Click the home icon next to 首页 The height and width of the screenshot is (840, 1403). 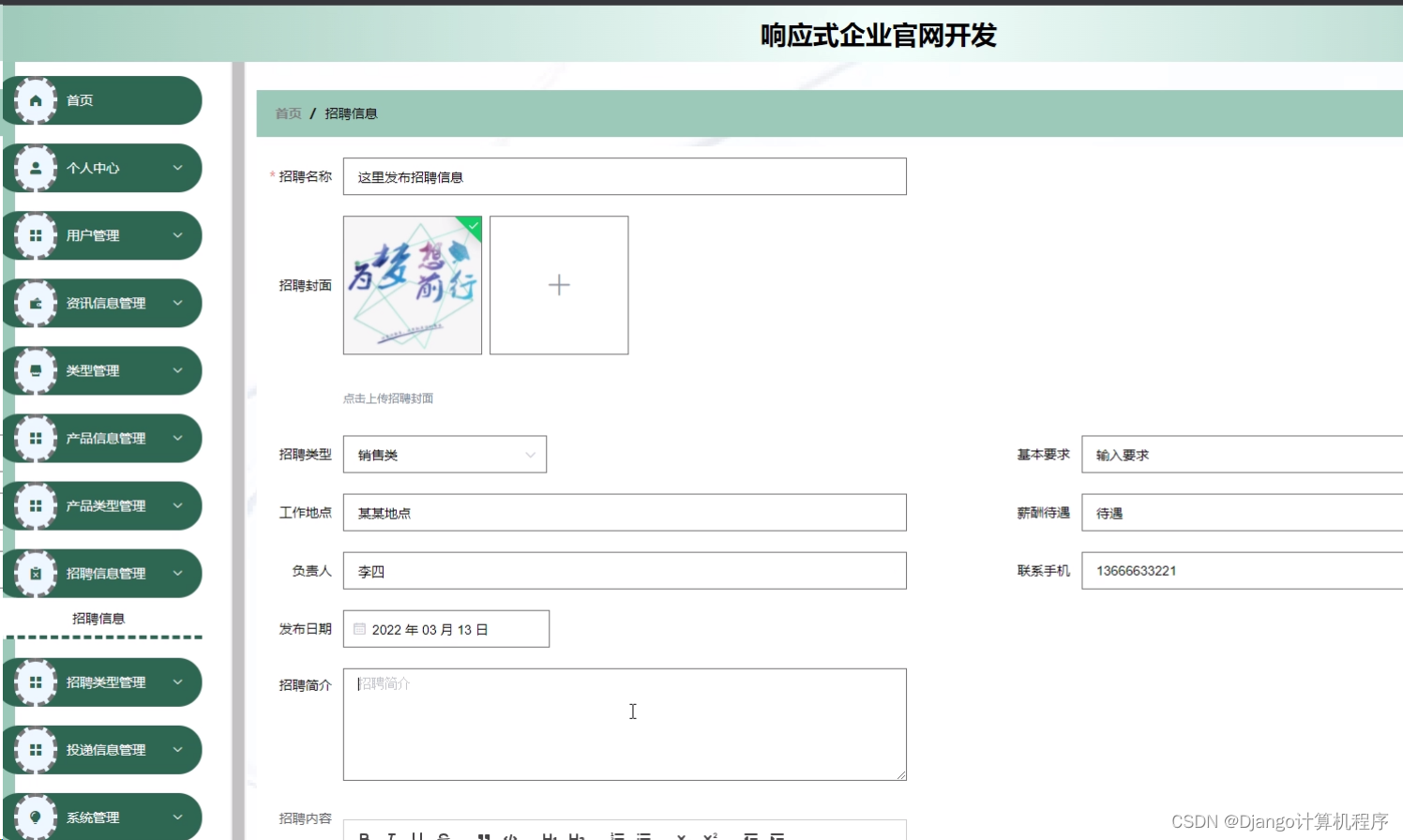pos(35,99)
